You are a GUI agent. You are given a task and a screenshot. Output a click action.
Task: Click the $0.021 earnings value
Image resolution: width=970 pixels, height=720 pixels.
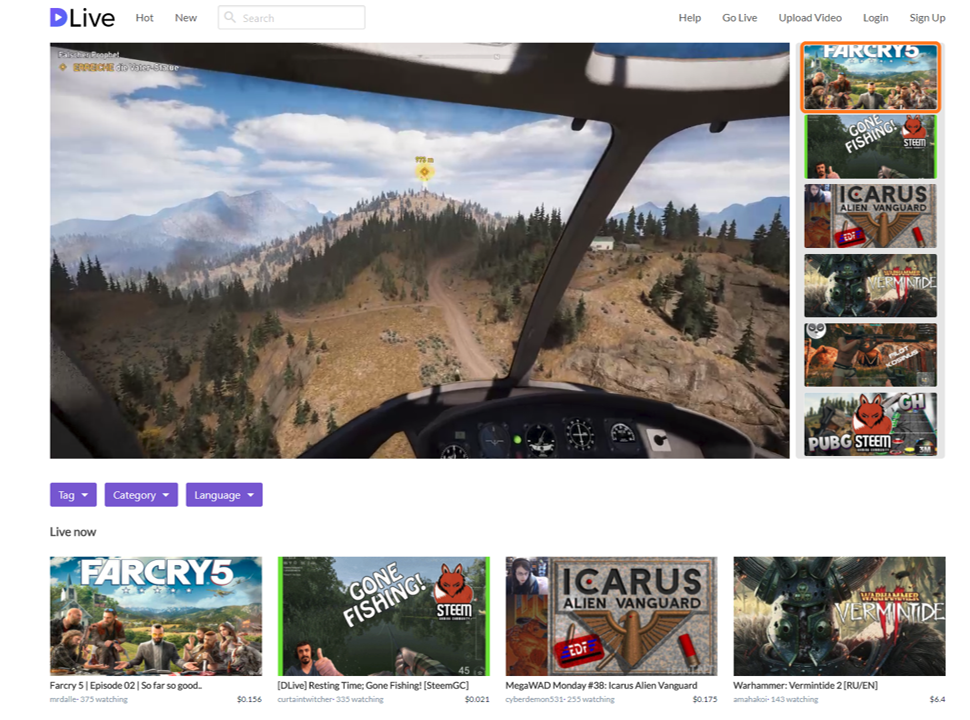[477, 700]
